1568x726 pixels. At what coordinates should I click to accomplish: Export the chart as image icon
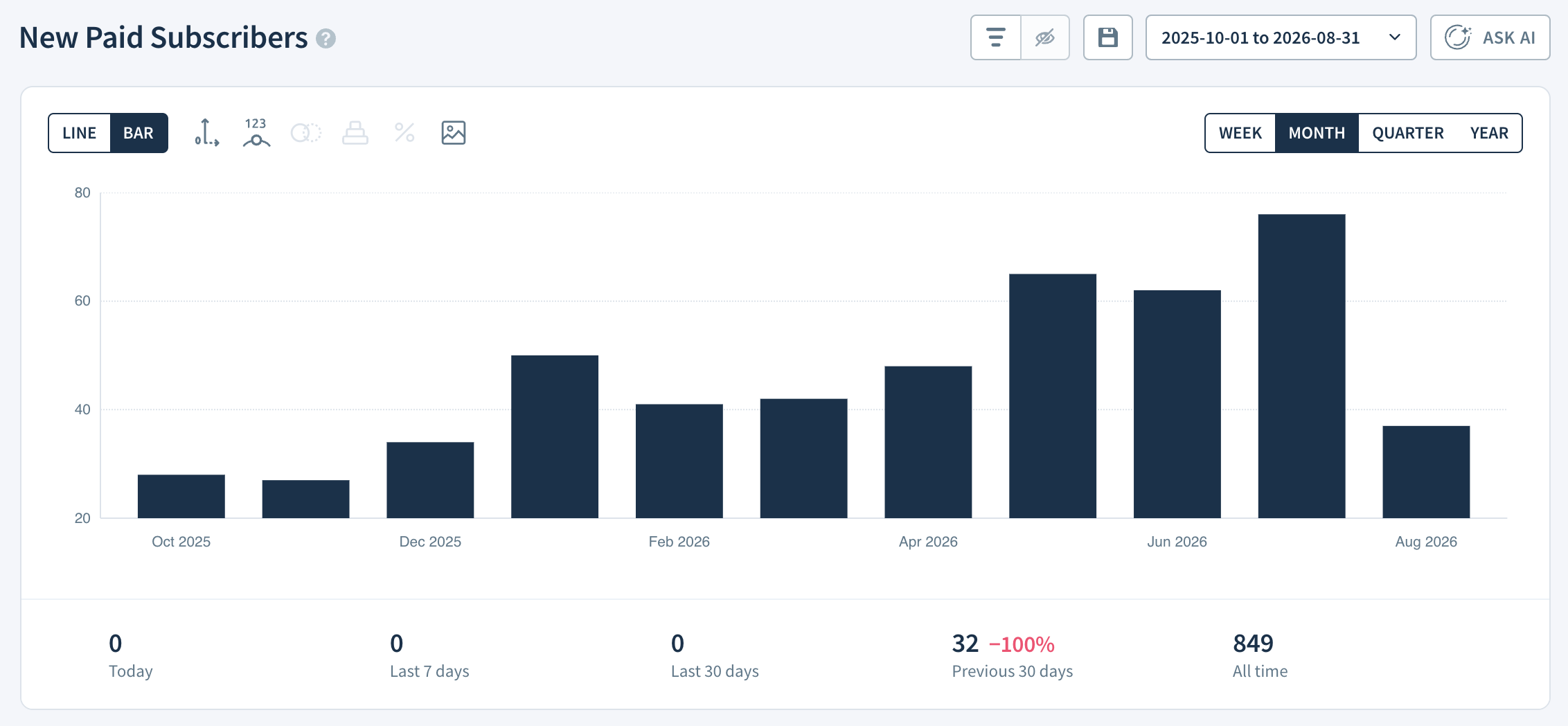(454, 132)
